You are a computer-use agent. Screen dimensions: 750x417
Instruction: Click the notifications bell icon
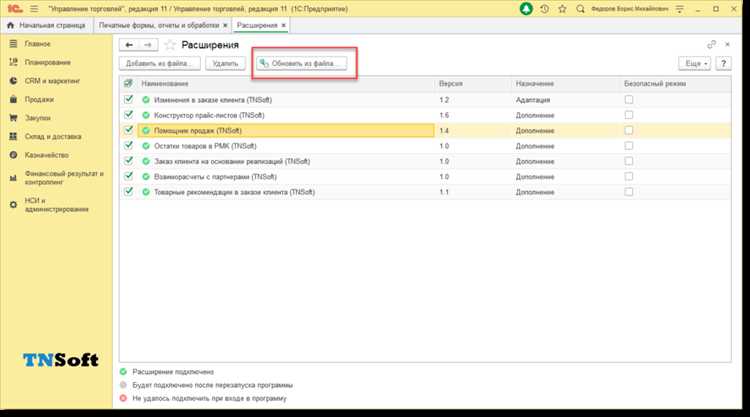526,9
